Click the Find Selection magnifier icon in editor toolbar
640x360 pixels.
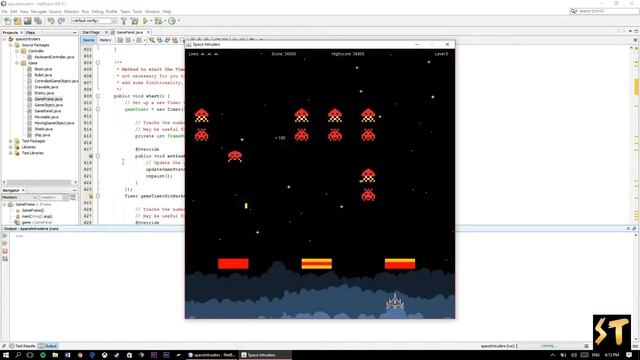152,40
